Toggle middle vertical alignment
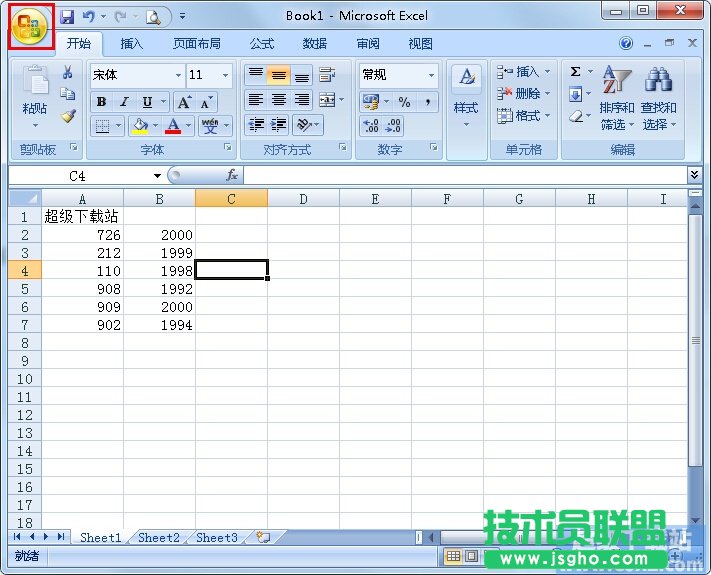The image size is (711, 575). click(x=278, y=75)
